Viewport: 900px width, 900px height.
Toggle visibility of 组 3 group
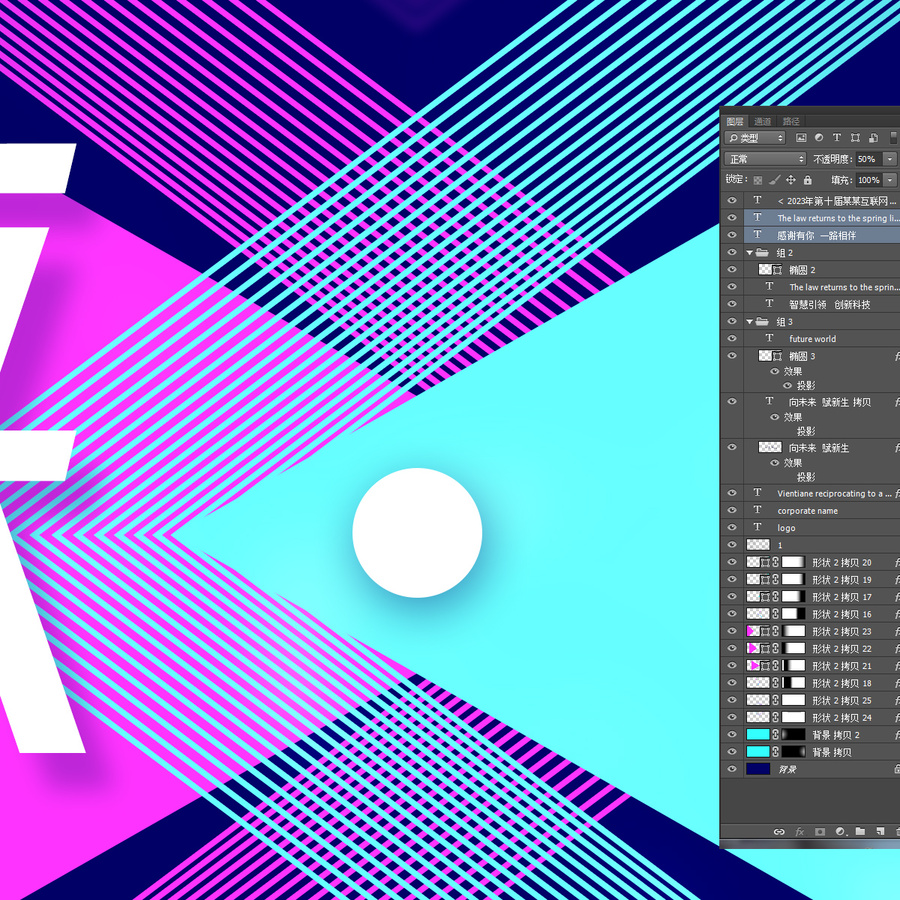(x=732, y=321)
